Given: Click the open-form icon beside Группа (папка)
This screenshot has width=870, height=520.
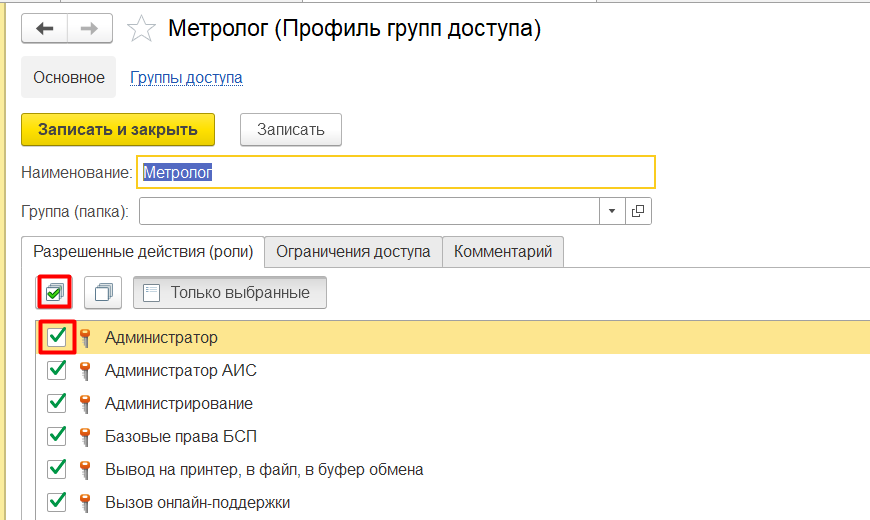Looking at the screenshot, I should point(638,211).
